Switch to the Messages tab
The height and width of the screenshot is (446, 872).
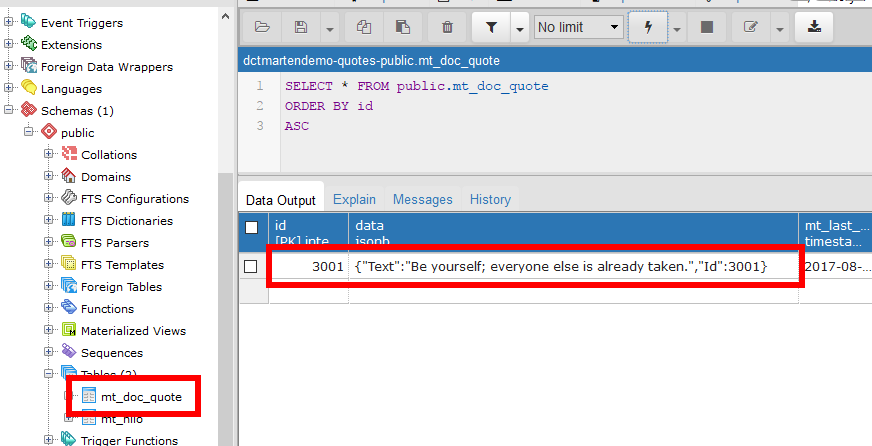click(x=423, y=199)
